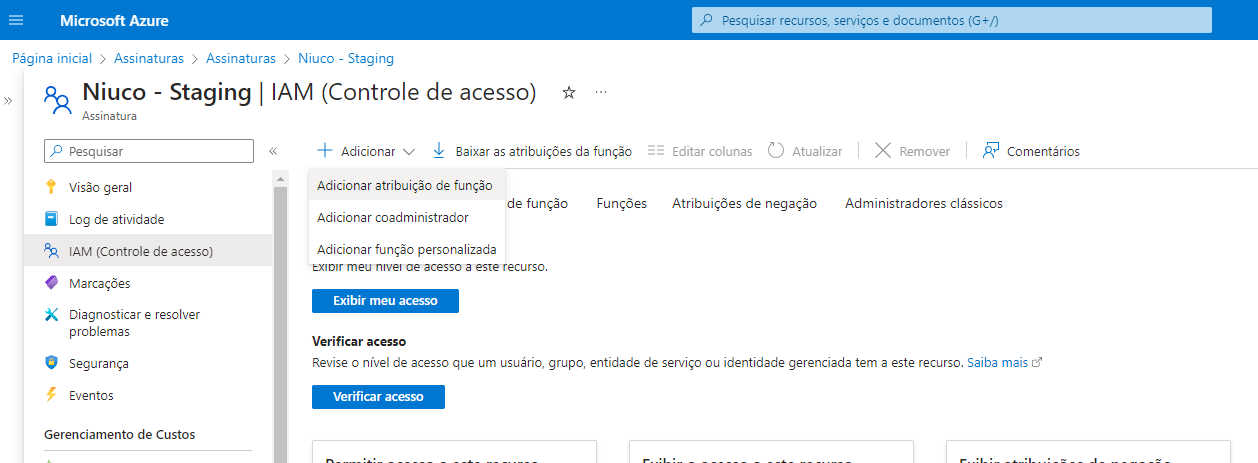1258x463 pixels.
Task: Favorite this page with the star icon
Action: [x=569, y=93]
